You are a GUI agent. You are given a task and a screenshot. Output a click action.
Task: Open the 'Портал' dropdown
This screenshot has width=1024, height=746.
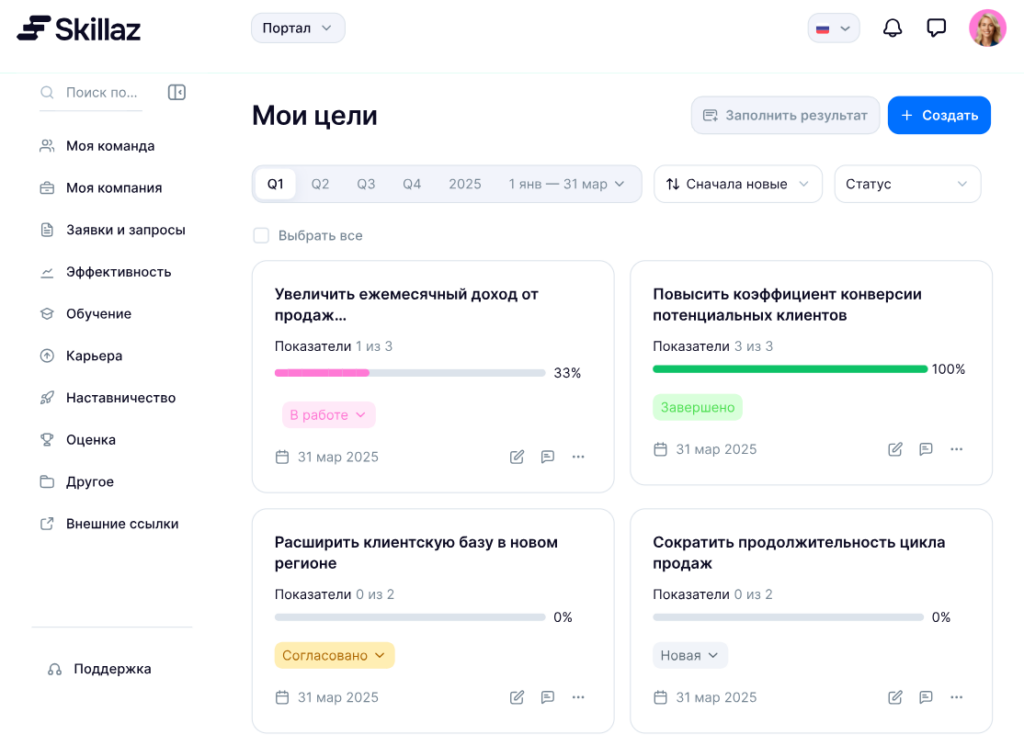298,28
